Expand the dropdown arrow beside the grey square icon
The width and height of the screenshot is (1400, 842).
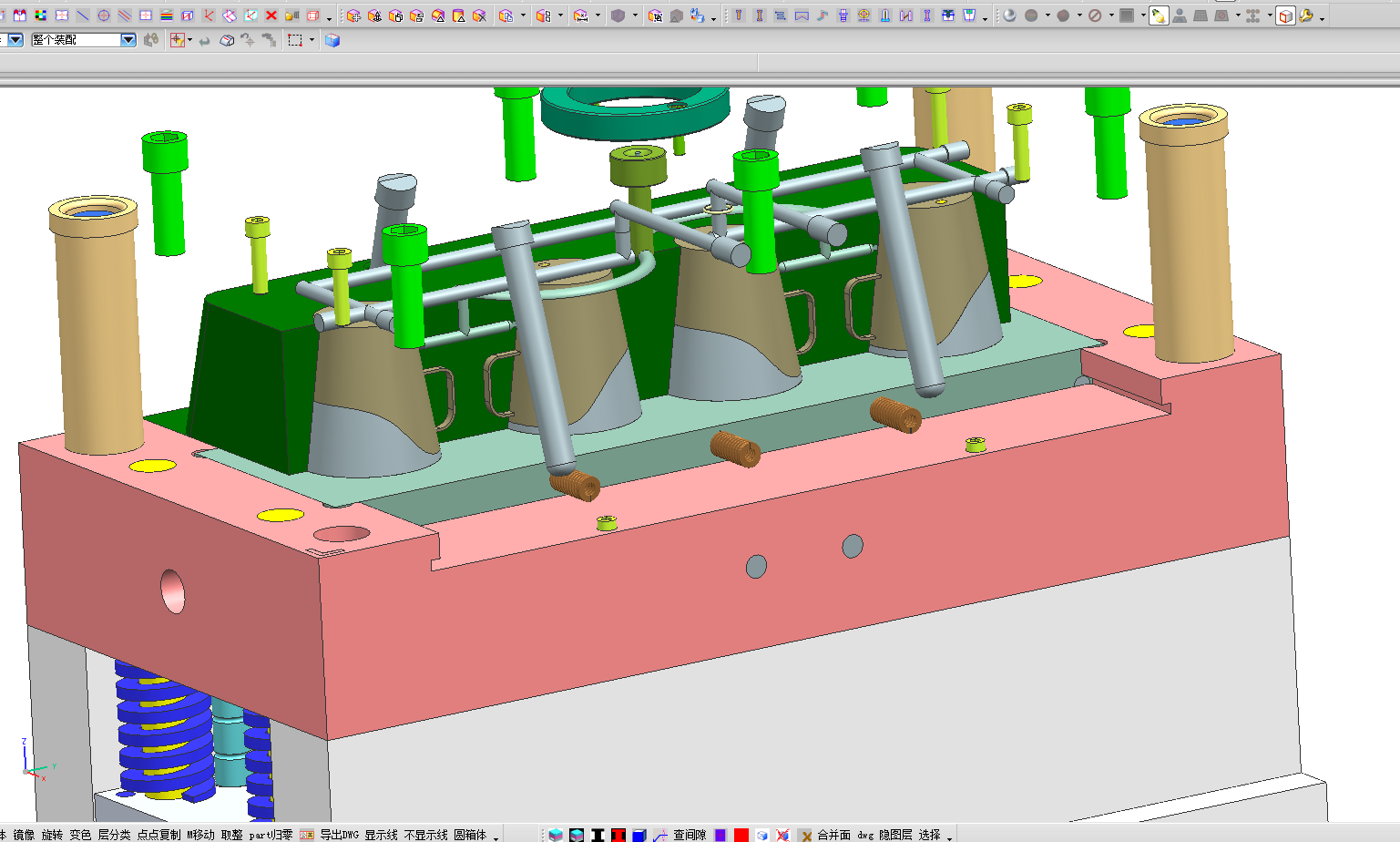(1142, 15)
